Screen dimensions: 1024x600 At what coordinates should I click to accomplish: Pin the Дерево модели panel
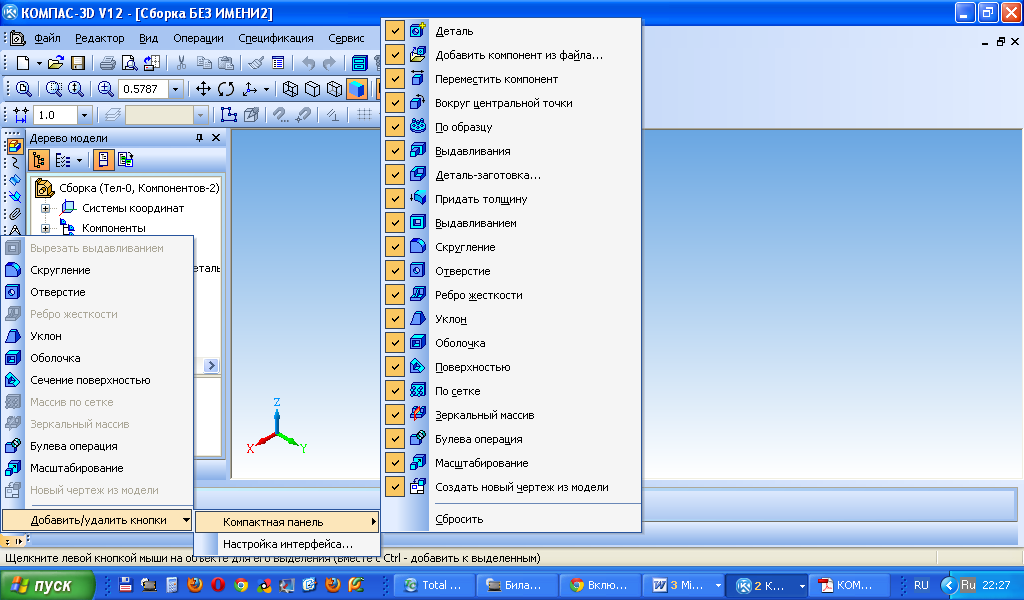coord(199,138)
